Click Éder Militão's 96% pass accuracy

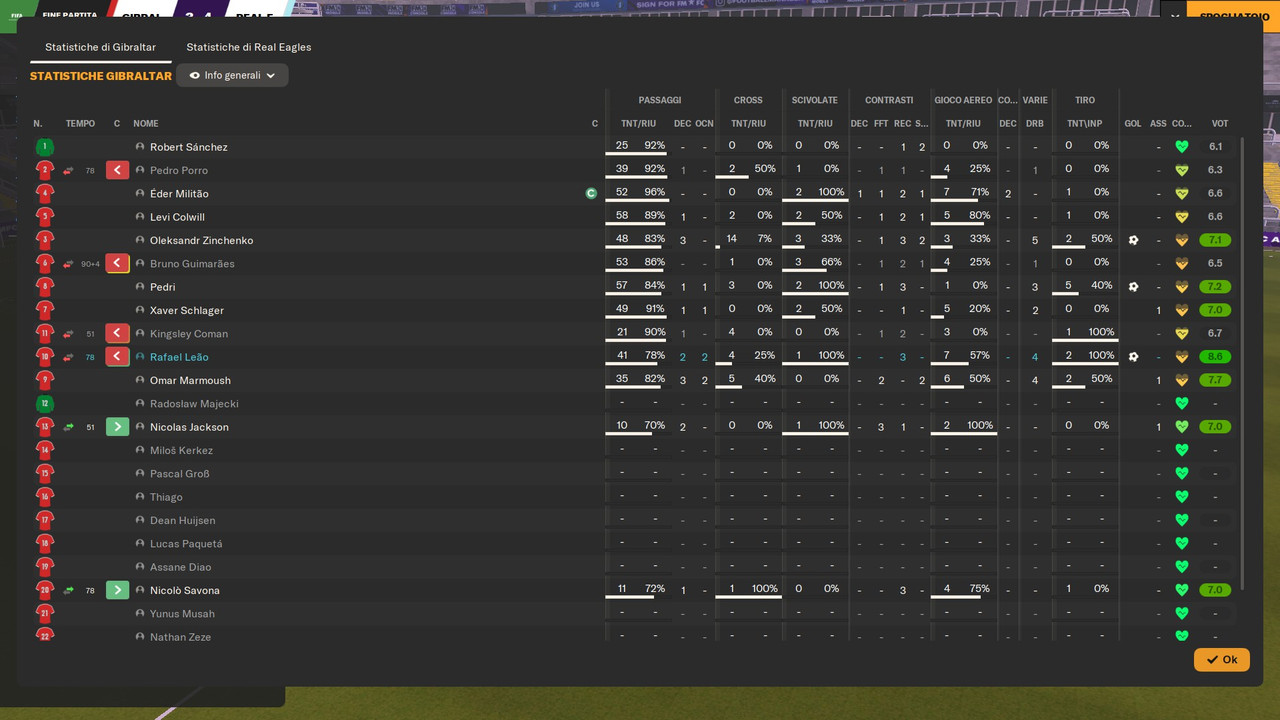tap(655, 192)
